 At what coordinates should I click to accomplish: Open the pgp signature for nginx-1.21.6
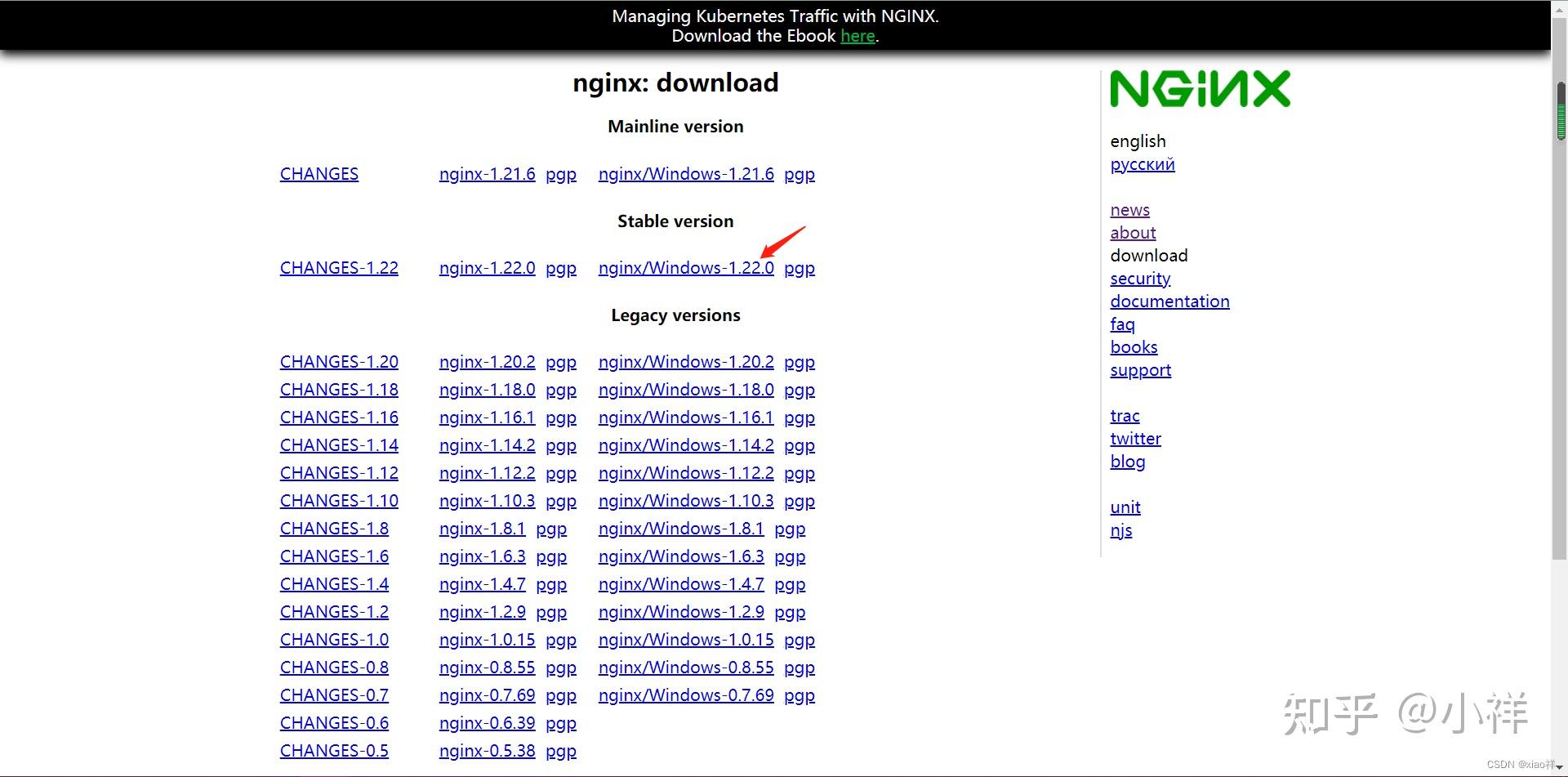coord(561,173)
